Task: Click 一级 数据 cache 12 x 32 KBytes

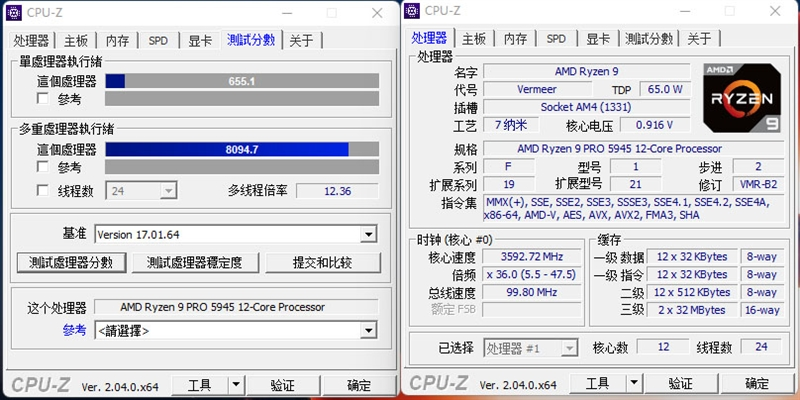Action: pyautogui.click(x=692, y=257)
